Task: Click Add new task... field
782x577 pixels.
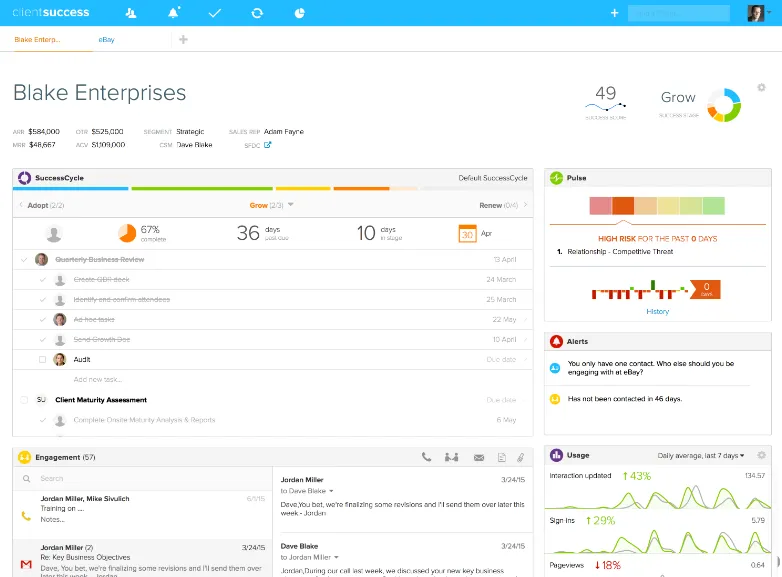Action: pyautogui.click(x=98, y=380)
